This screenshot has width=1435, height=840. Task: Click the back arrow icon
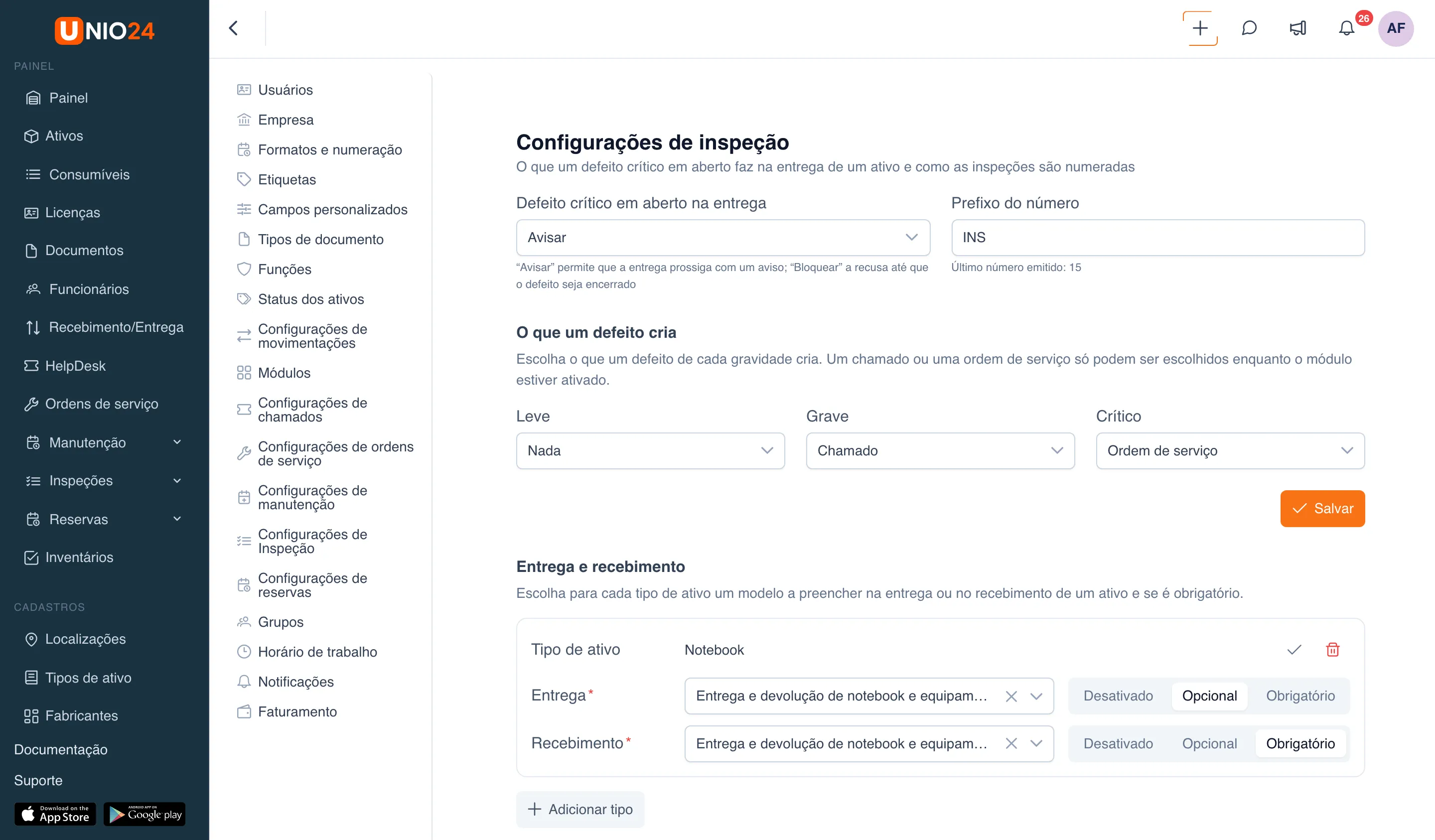click(x=234, y=28)
